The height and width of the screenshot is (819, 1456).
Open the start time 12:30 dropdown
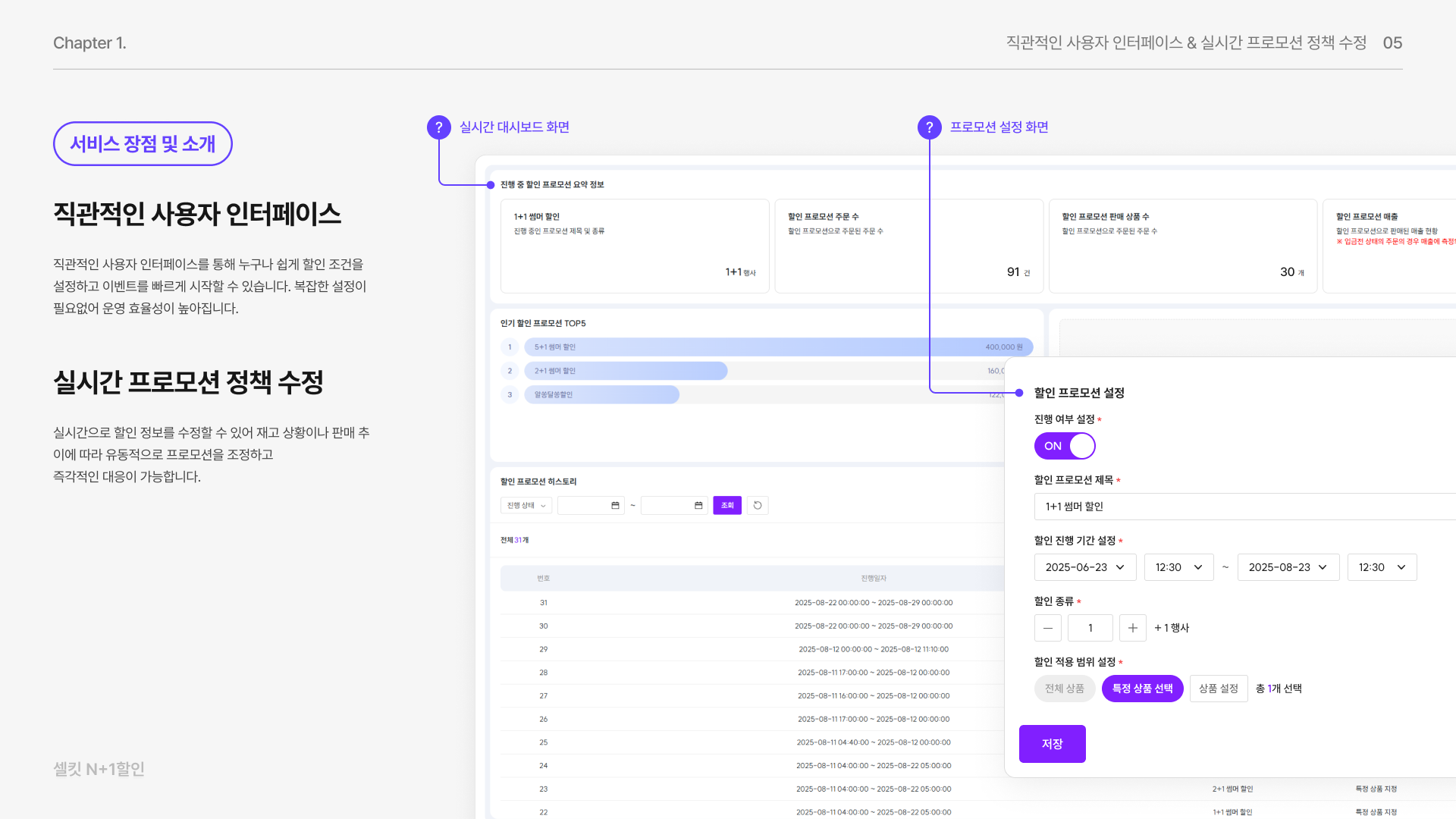pyautogui.click(x=1178, y=567)
